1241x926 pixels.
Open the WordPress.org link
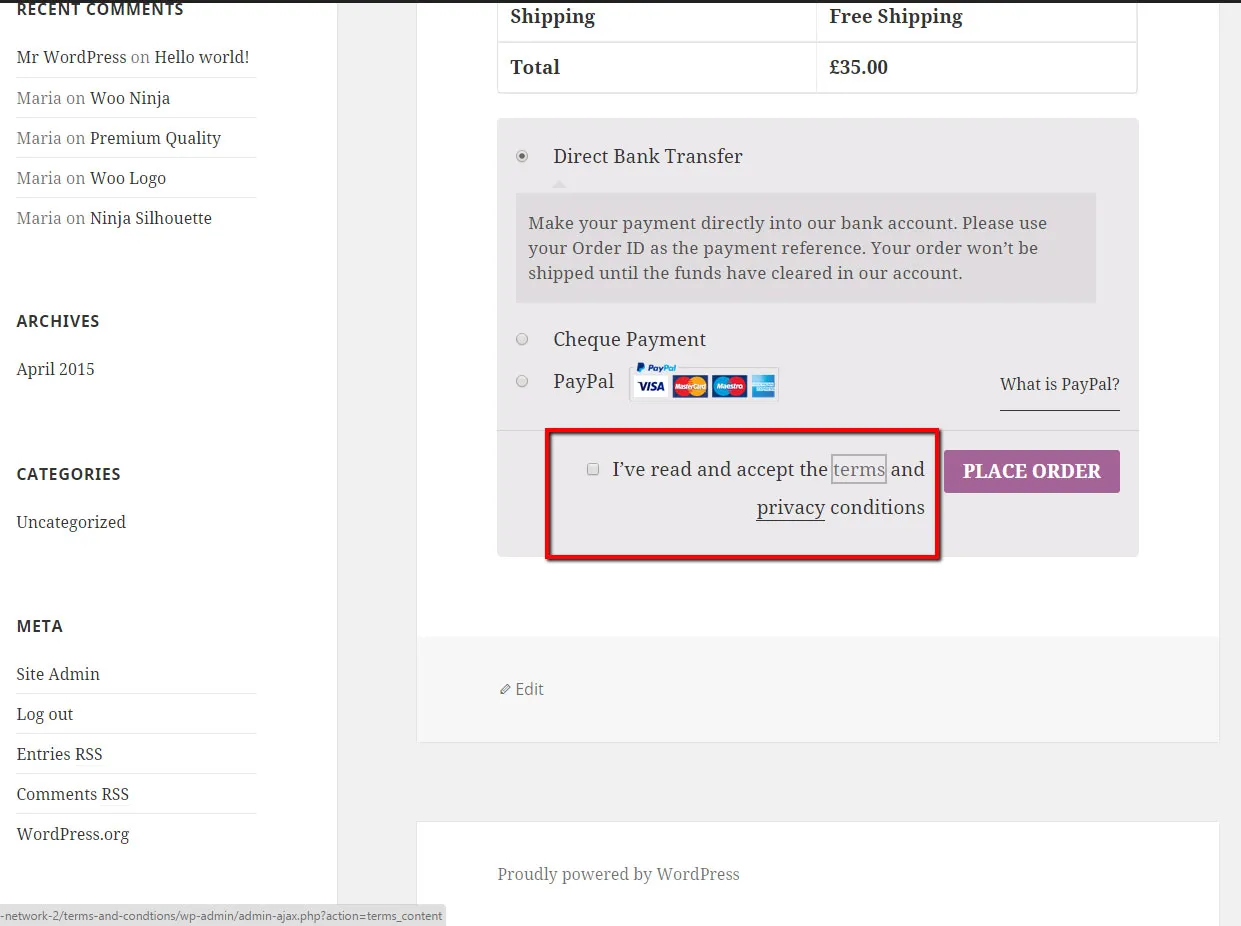[x=72, y=833]
